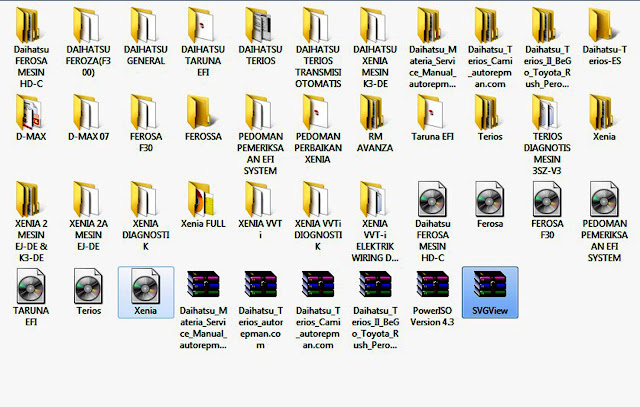Image resolution: width=640 pixels, height=407 pixels.
Task: Click the highlighted Xenia disc image
Action: click(146, 292)
